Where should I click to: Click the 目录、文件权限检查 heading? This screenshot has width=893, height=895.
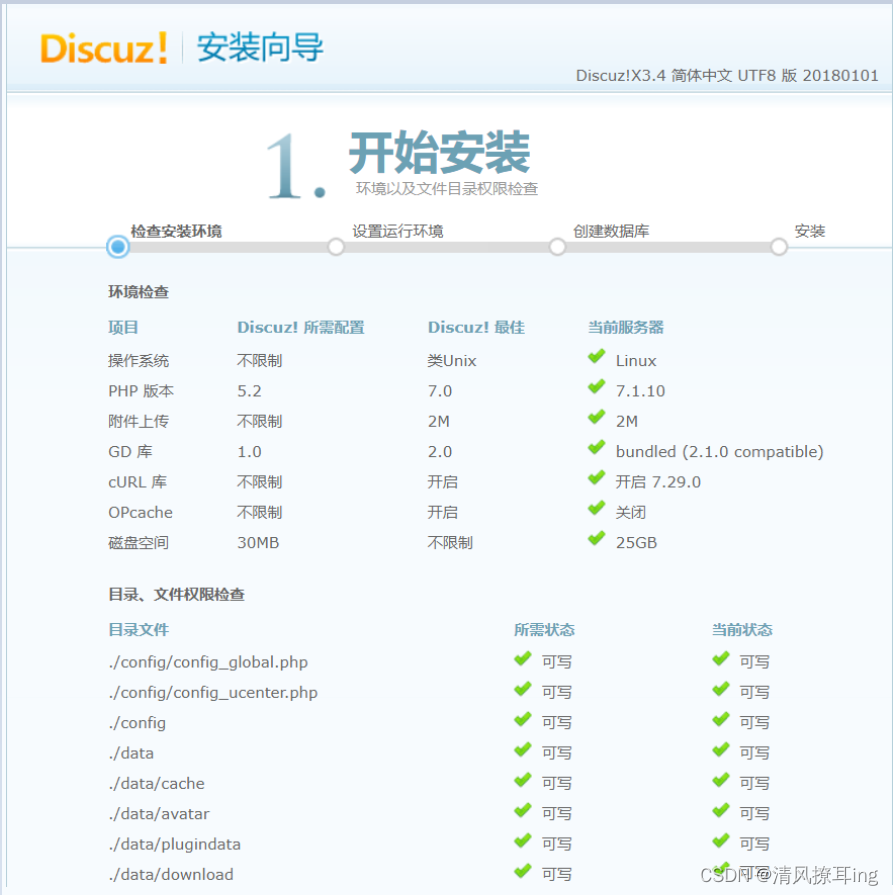(x=176, y=595)
